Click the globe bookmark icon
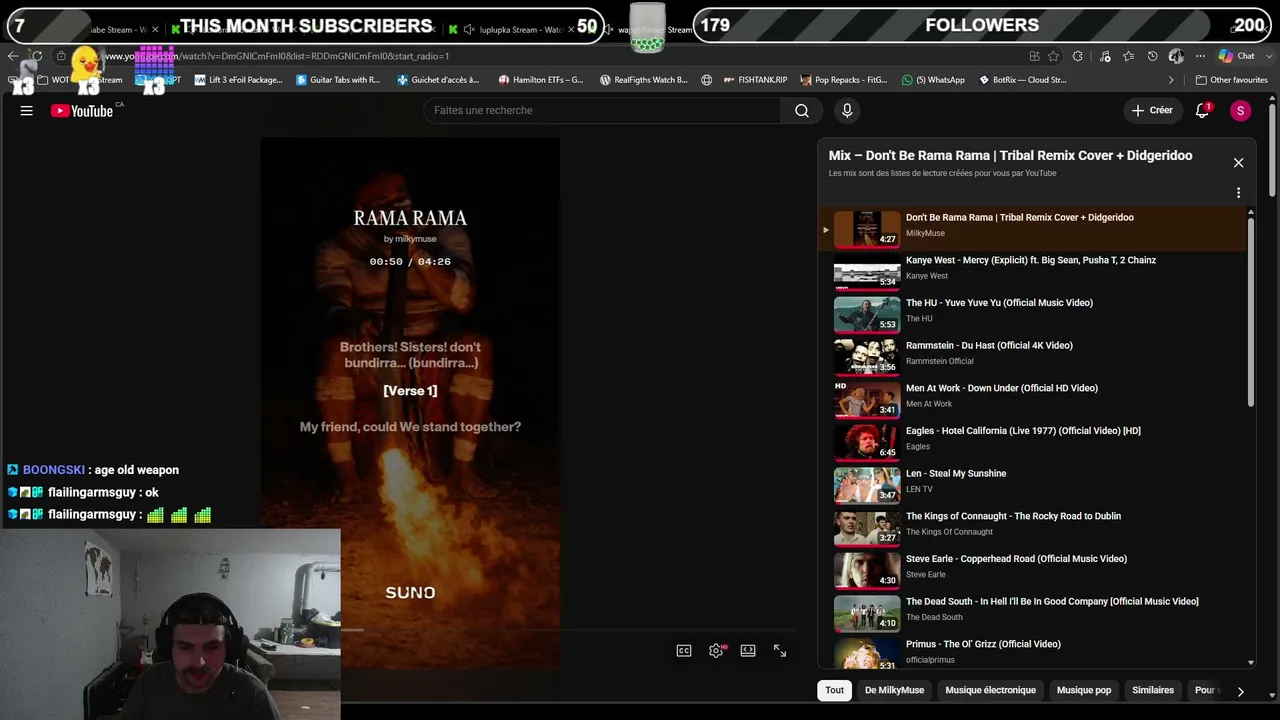Viewport: 1280px width, 720px height. pos(706,80)
